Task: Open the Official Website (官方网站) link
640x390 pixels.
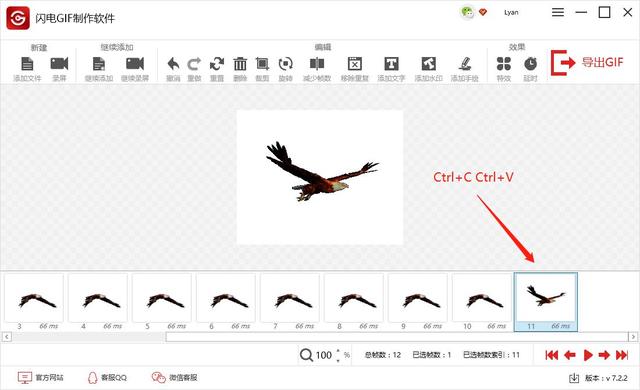Action: [x=40, y=378]
